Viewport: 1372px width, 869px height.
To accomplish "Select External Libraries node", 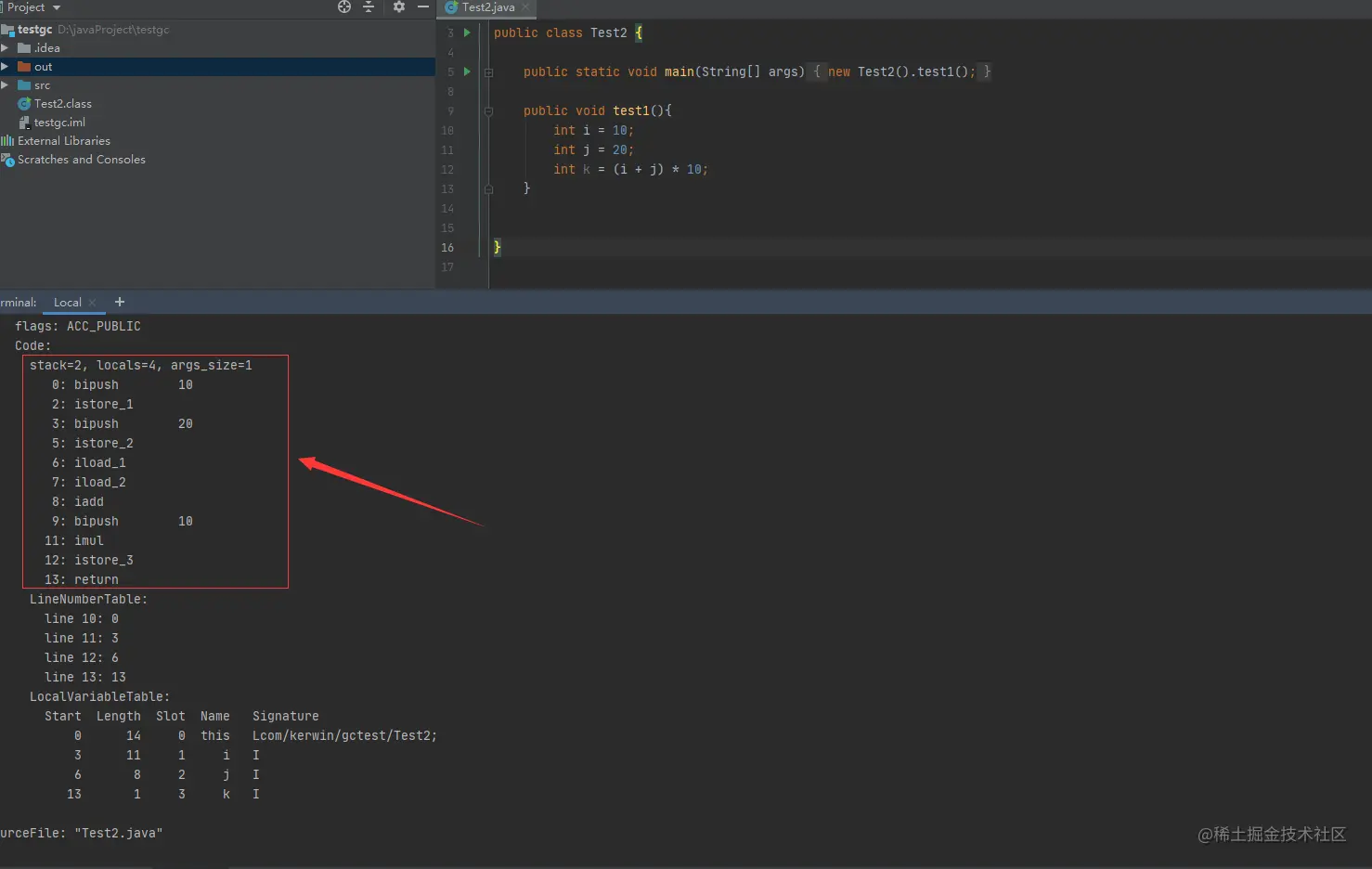I will (x=63, y=141).
